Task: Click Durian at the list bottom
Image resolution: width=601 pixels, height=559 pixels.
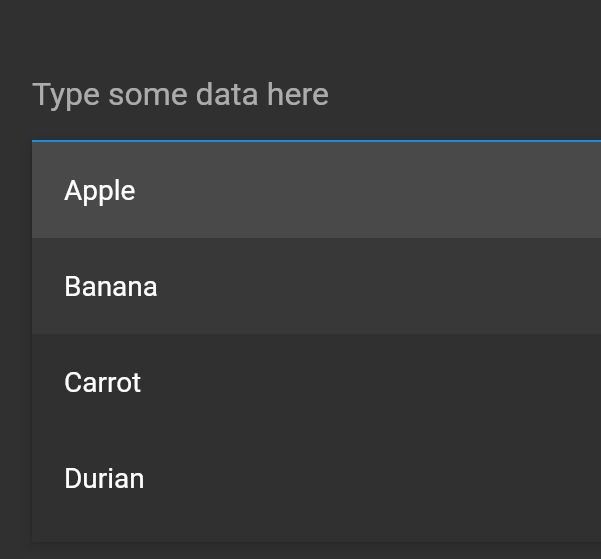Action: [300, 478]
